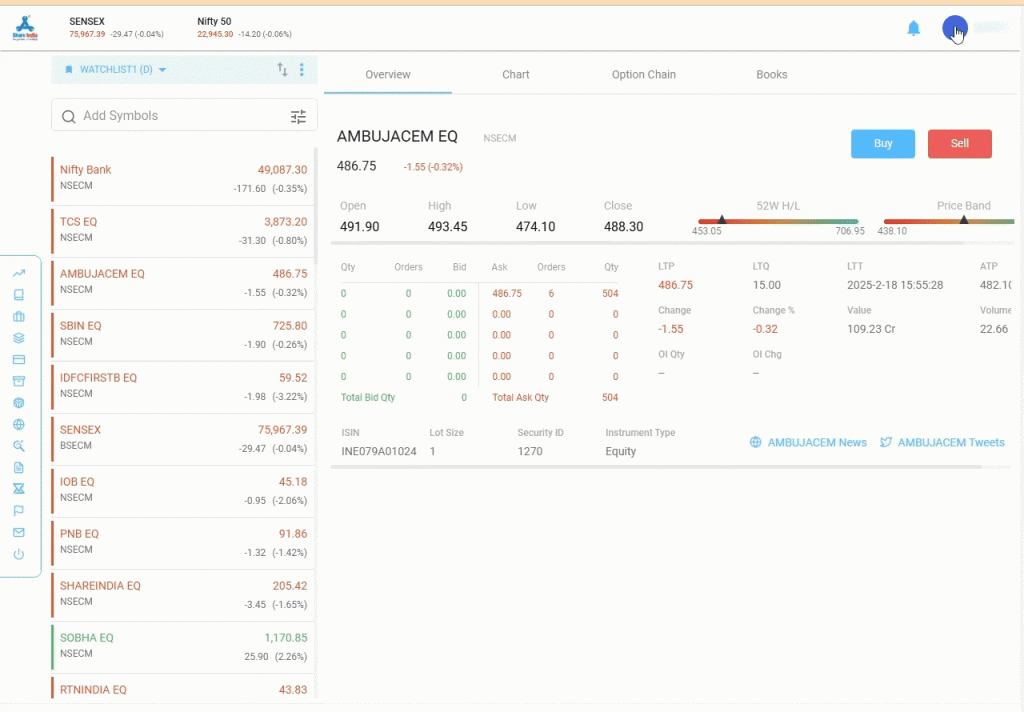
Task: Click the High price 493.45
Action: point(447,227)
